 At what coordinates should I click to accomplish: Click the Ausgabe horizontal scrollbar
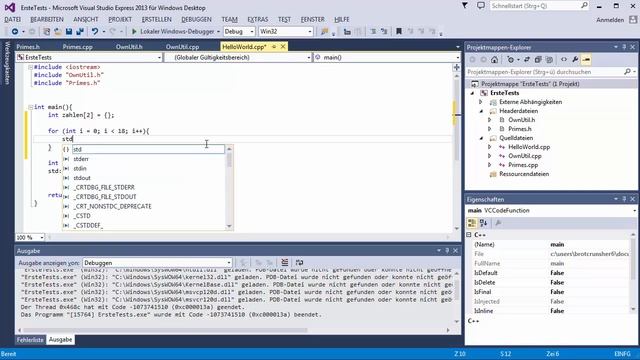(165, 330)
